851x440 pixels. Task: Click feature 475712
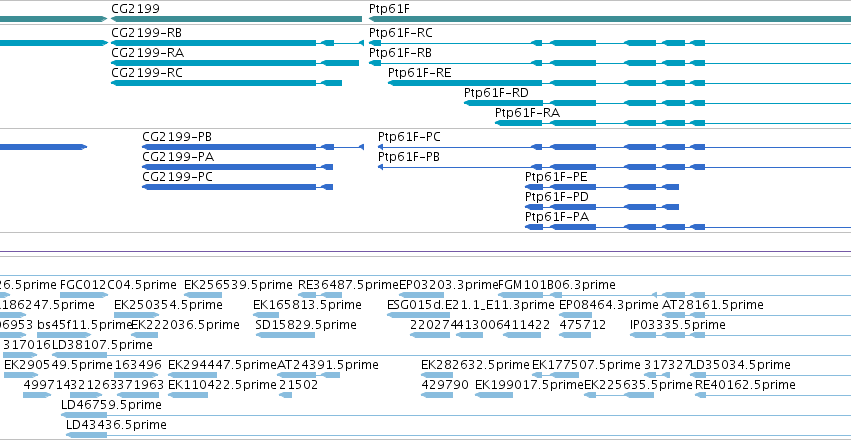(575, 335)
